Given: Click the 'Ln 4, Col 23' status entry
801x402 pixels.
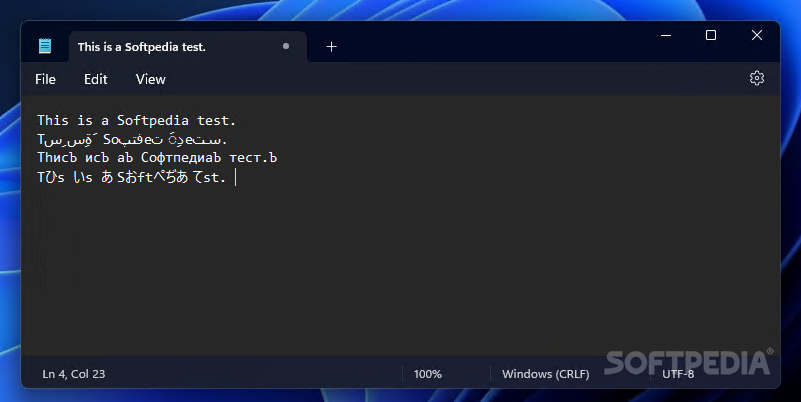Looking at the screenshot, I should (74, 374).
